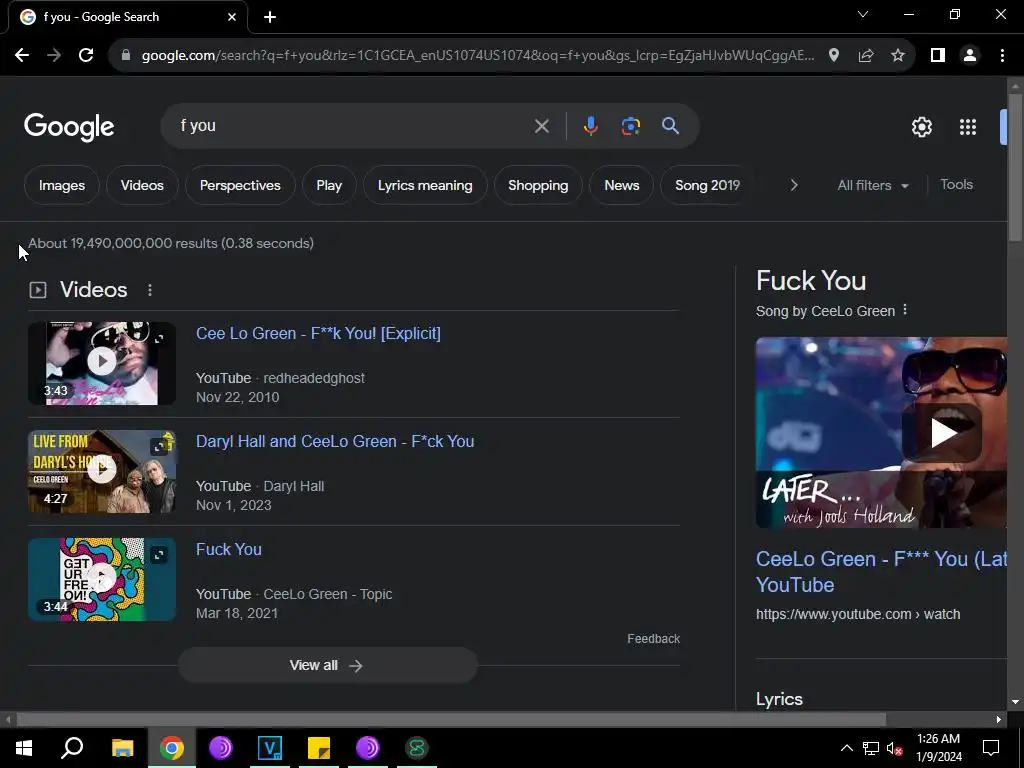Open notification center icon in taskbar
The height and width of the screenshot is (768, 1024).
pos(991,748)
